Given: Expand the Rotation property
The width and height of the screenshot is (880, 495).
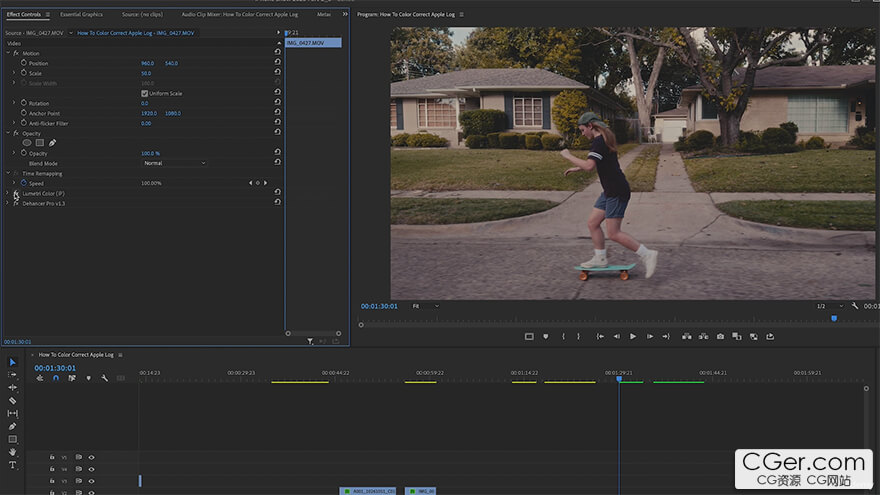Looking at the screenshot, I should [14, 103].
